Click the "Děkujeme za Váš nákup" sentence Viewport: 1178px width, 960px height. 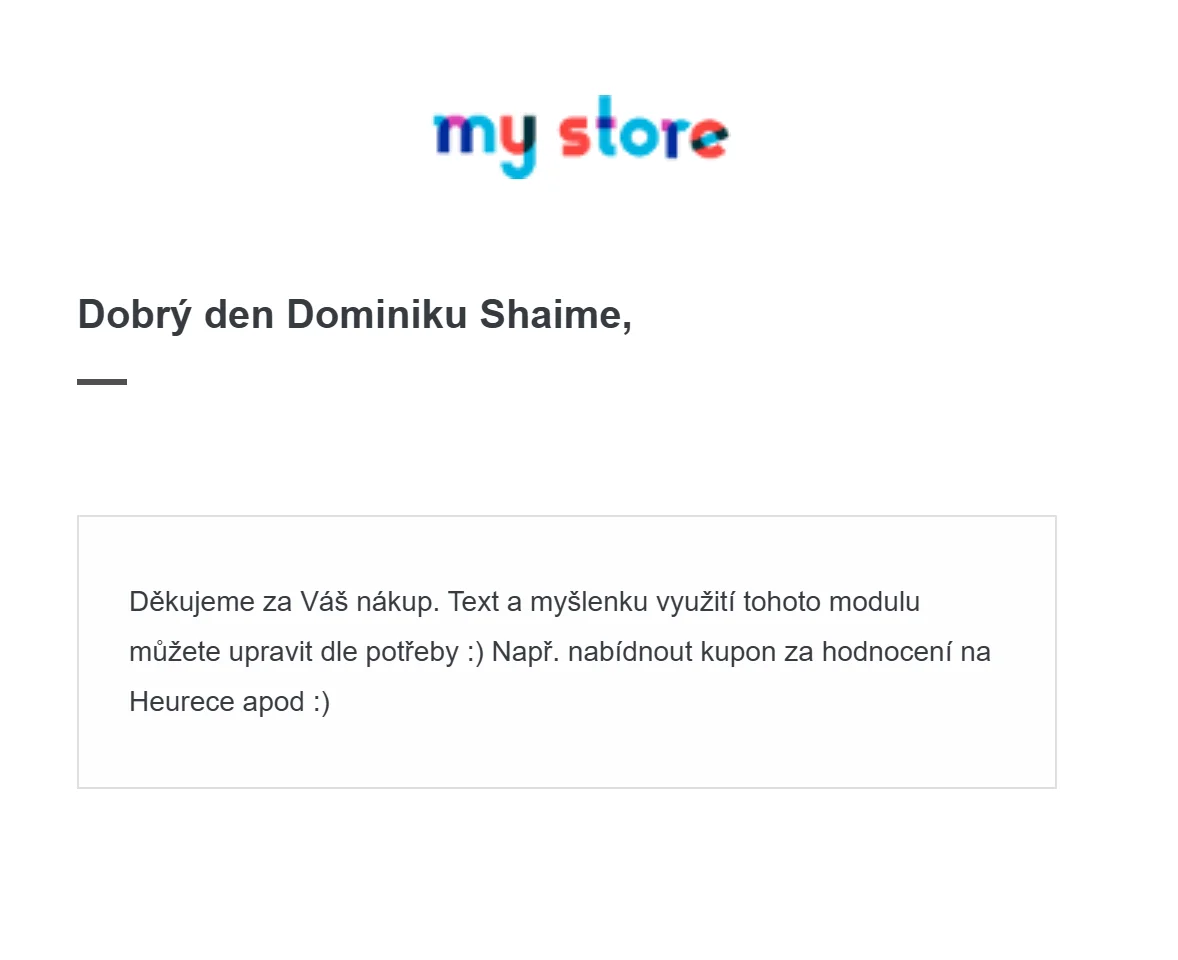pyautogui.click(x=285, y=602)
